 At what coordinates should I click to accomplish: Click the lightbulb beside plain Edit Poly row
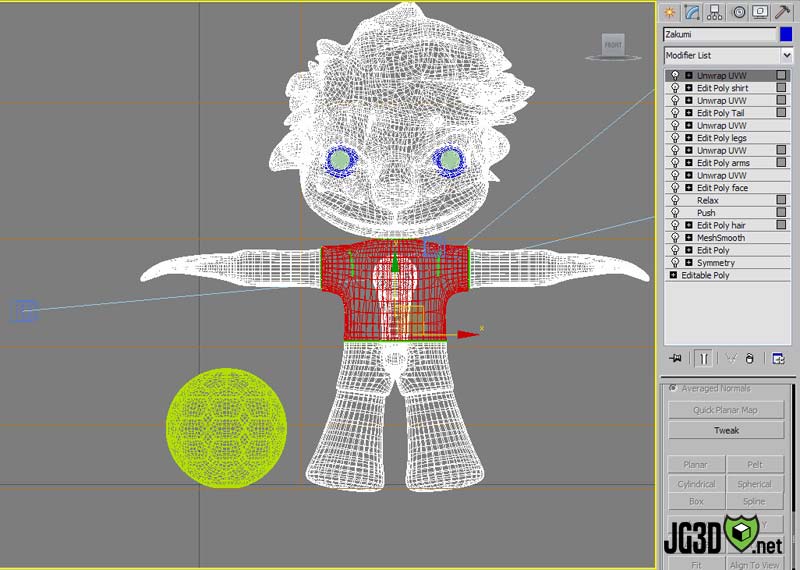click(x=676, y=251)
